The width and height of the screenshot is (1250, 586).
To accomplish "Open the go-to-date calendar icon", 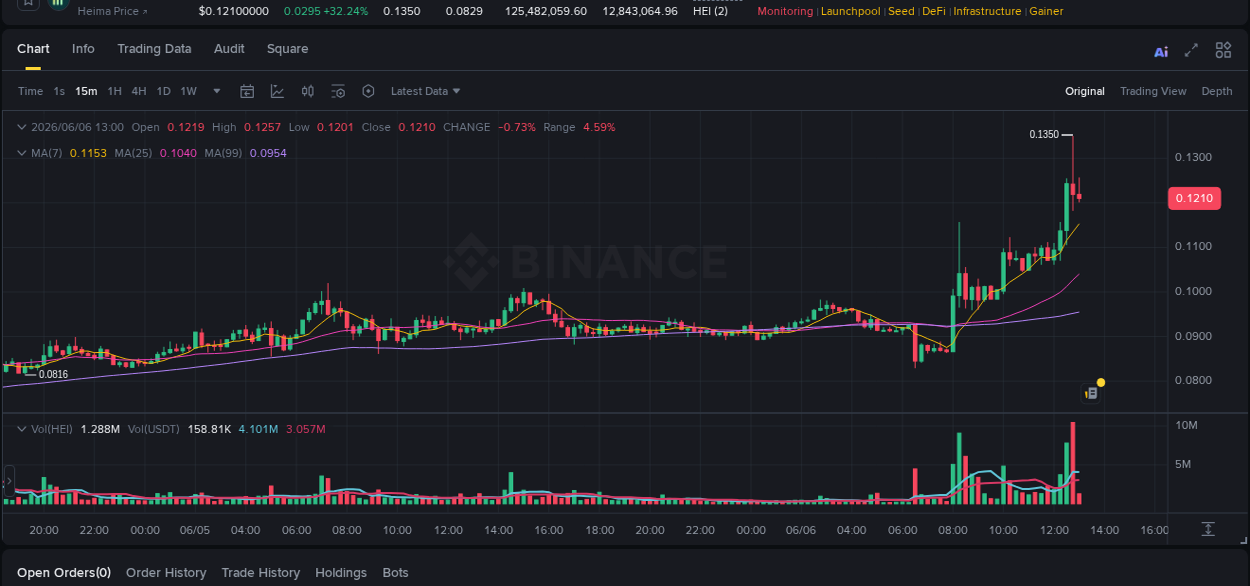I will pyautogui.click(x=247, y=91).
